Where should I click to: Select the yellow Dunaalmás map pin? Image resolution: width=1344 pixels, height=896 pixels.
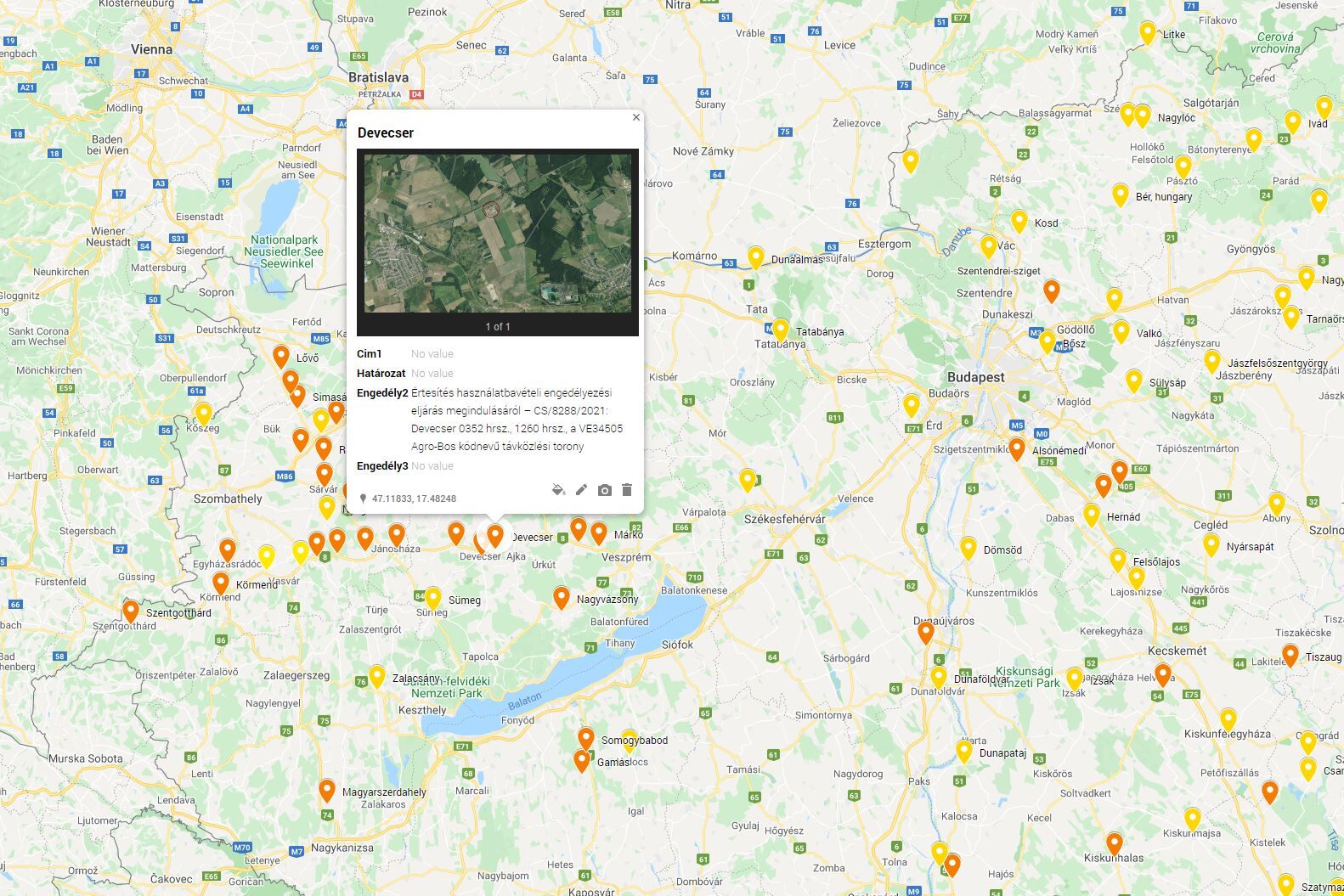[x=756, y=258]
